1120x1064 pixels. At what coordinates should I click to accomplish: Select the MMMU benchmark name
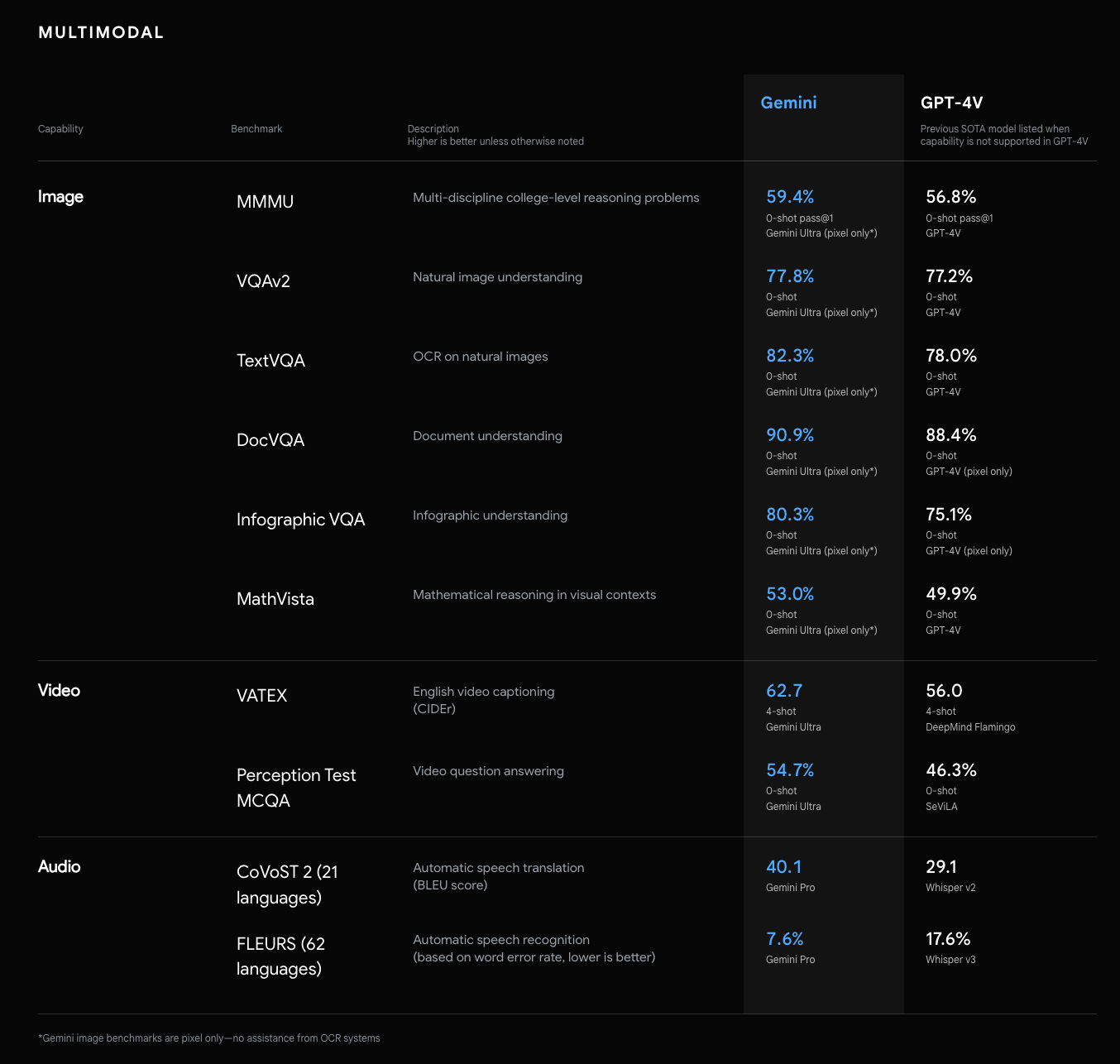[265, 202]
